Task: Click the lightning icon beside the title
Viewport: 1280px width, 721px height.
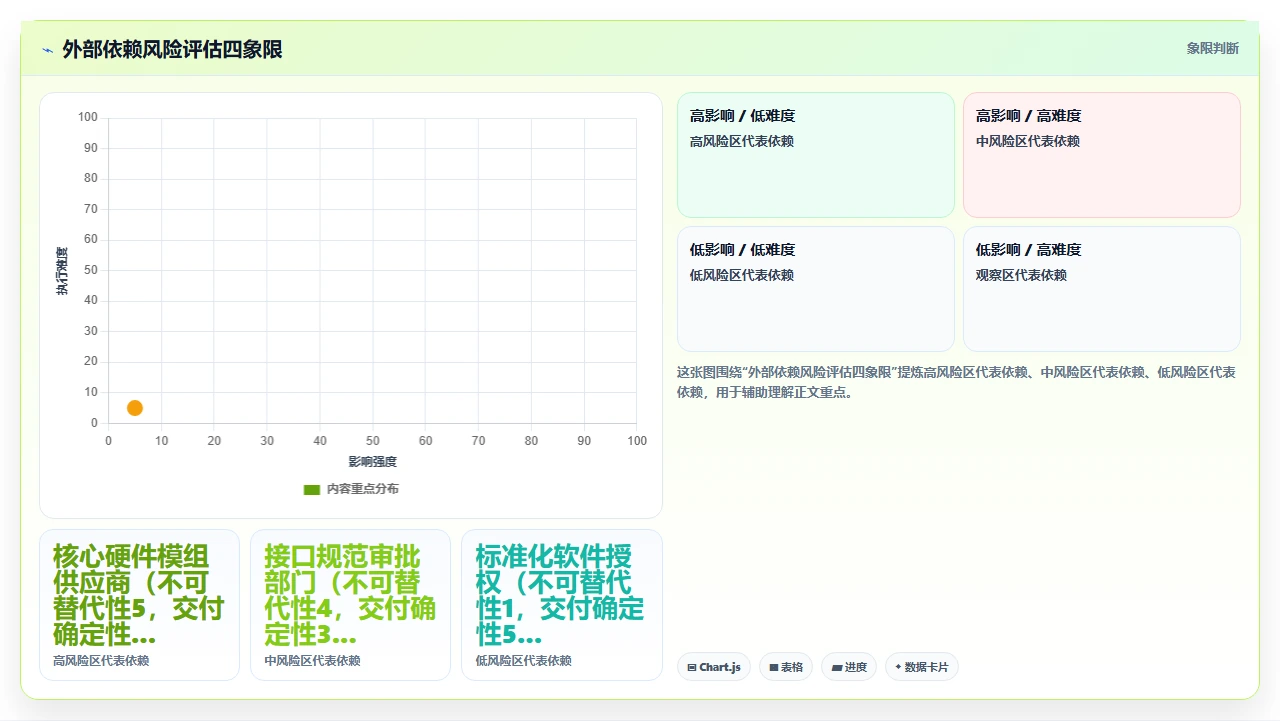Action: (48, 49)
